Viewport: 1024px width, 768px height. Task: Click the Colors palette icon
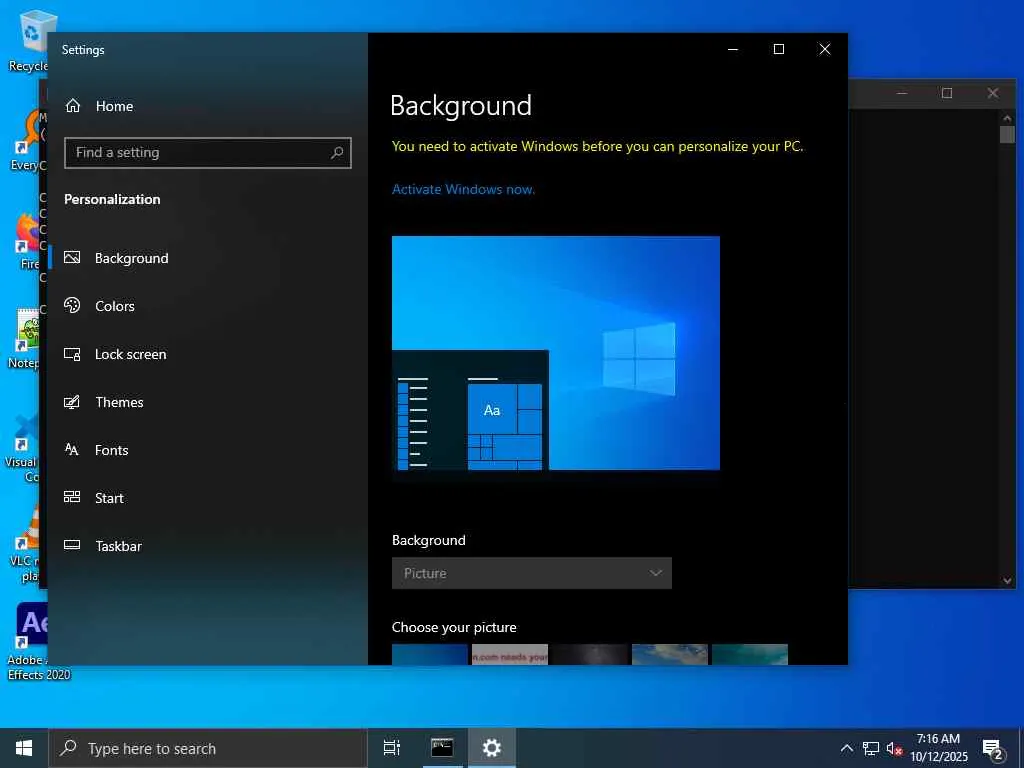pos(72,305)
